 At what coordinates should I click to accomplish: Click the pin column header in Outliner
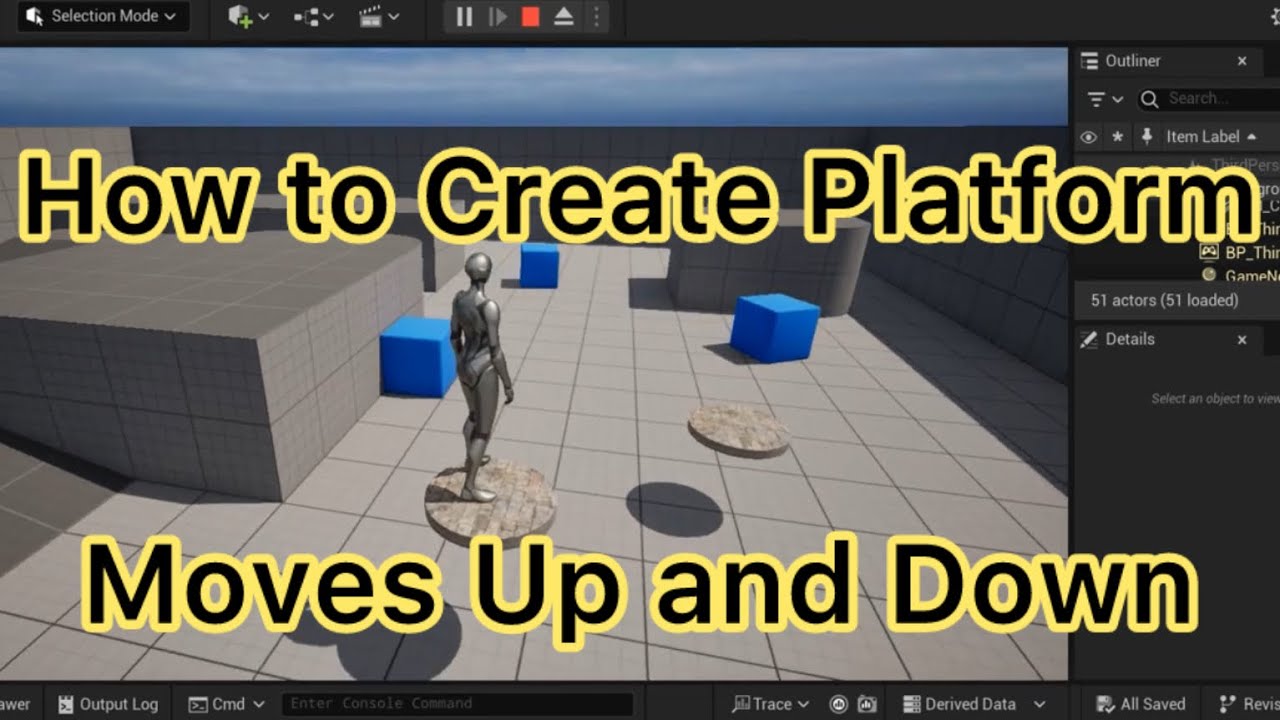click(x=1147, y=137)
